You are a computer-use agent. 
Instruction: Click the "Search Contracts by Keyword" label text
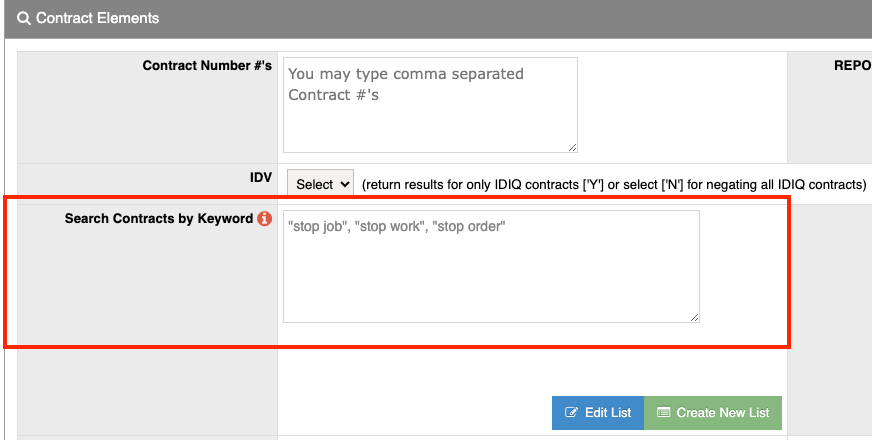pyautogui.click(x=158, y=218)
